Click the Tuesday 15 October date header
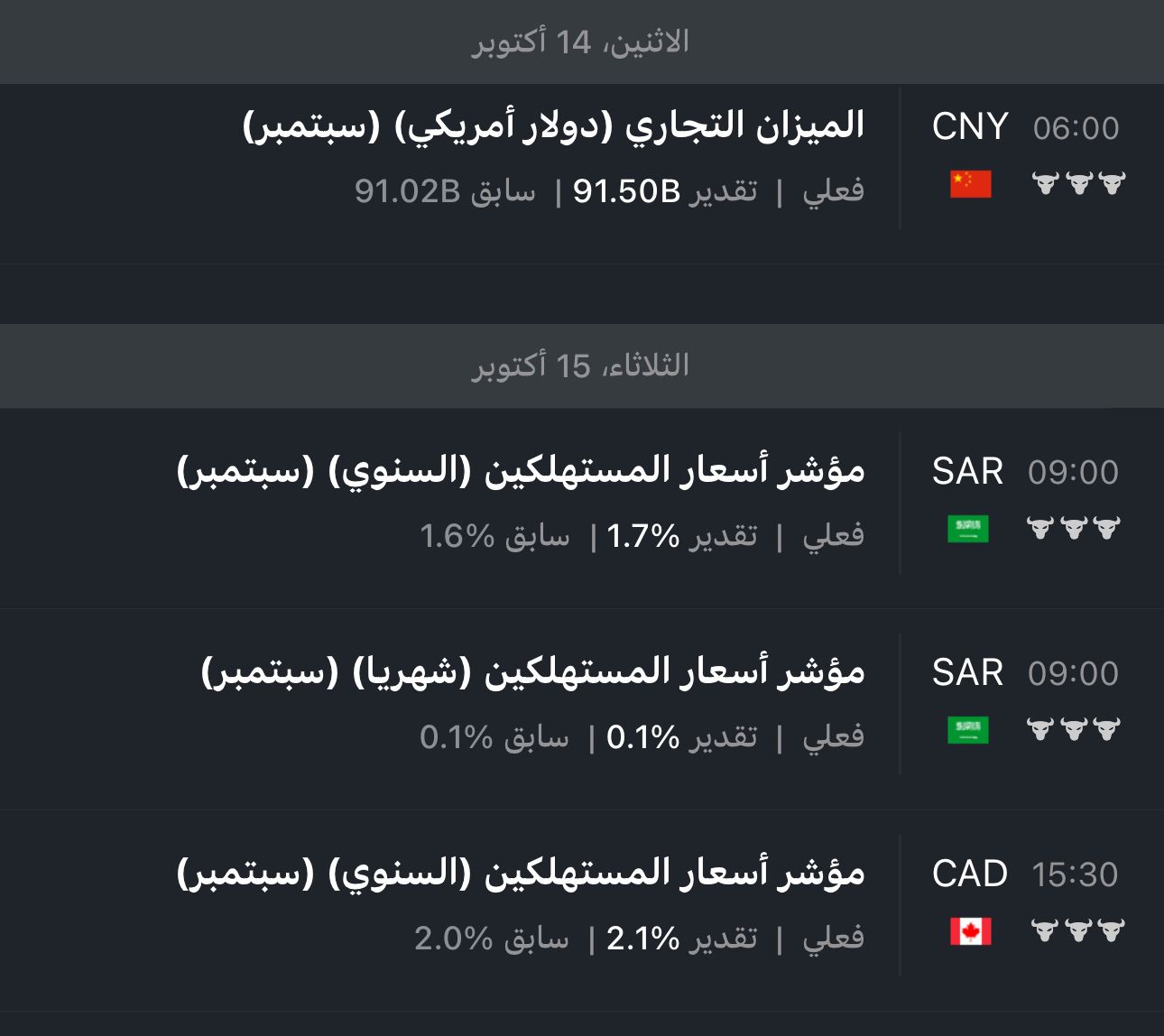The image size is (1164, 1036). click(x=580, y=365)
